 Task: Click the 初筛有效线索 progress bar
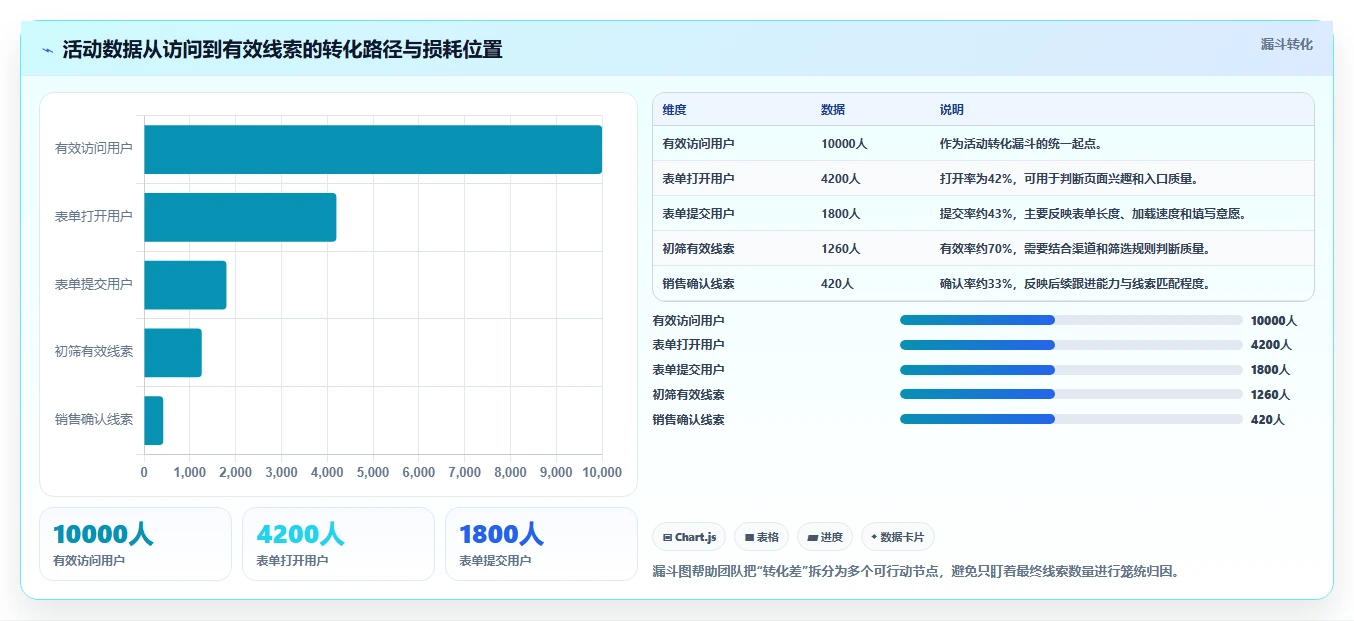tap(1071, 394)
